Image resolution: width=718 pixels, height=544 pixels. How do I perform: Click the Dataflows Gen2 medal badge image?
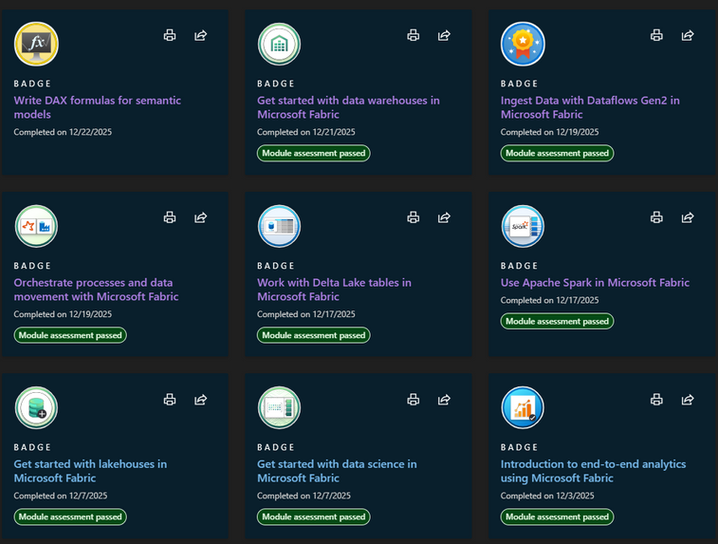[x=523, y=44]
